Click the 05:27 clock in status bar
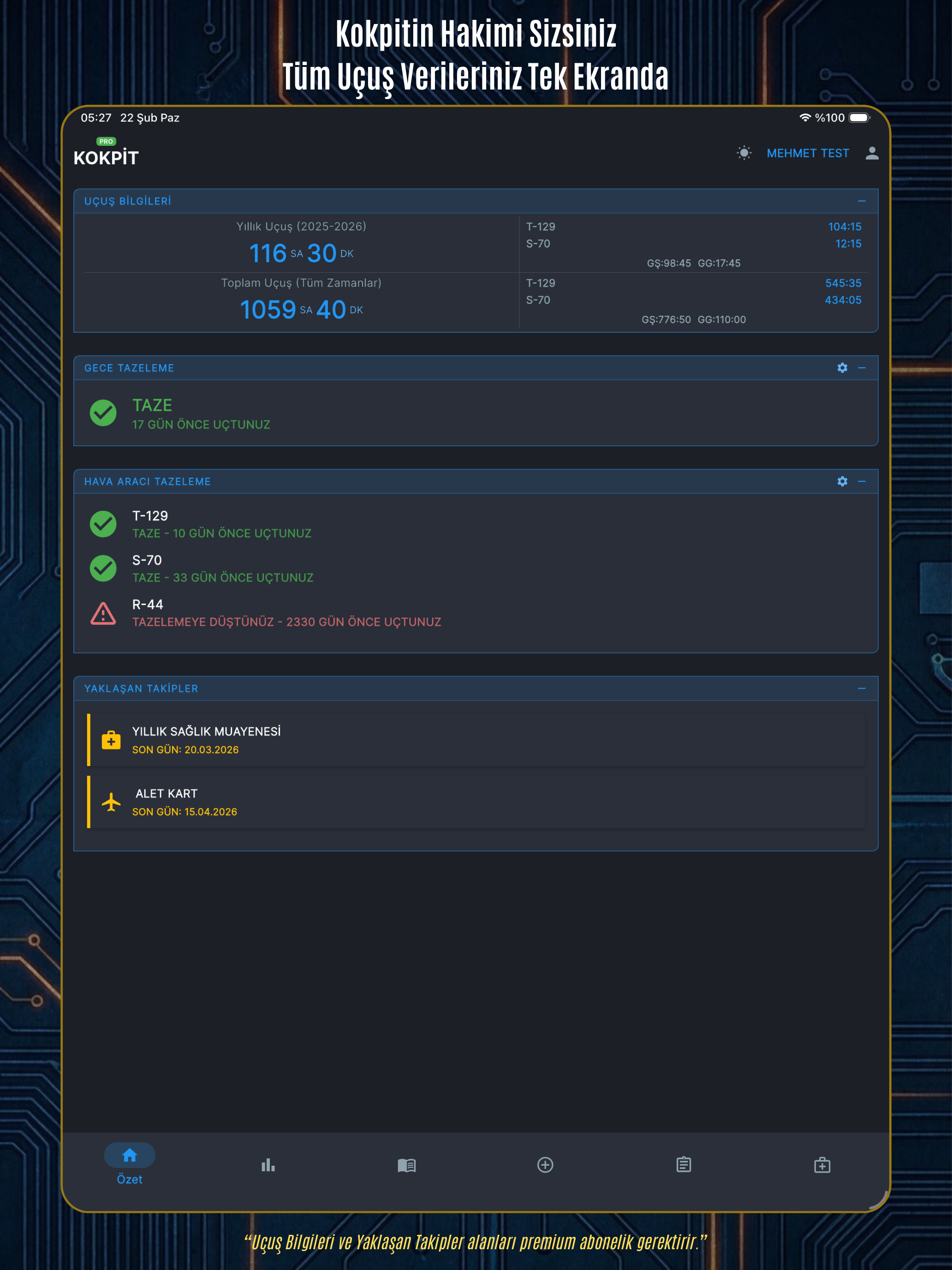 (x=96, y=118)
